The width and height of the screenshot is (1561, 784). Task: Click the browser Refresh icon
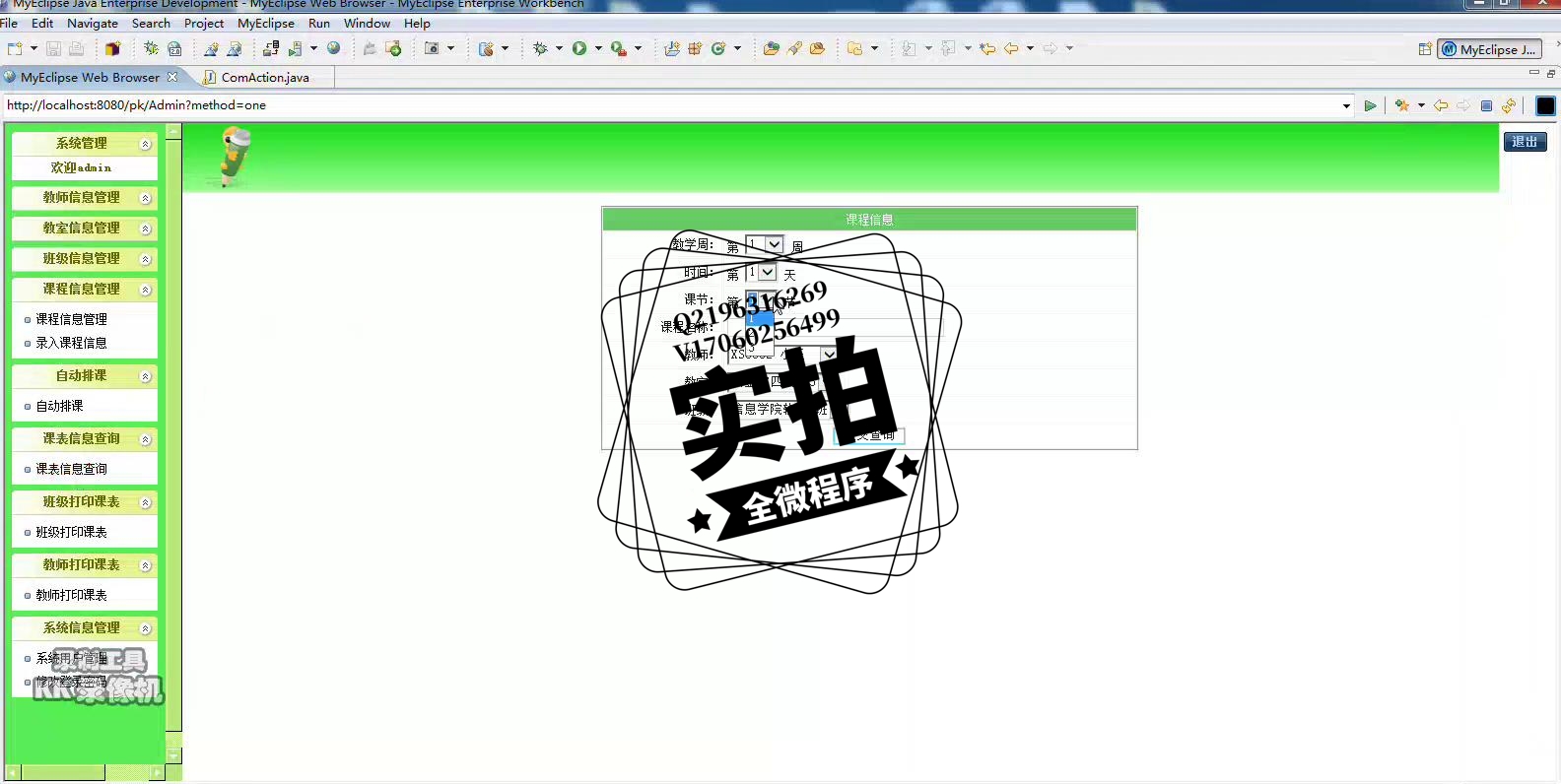(x=1509, y=105)
